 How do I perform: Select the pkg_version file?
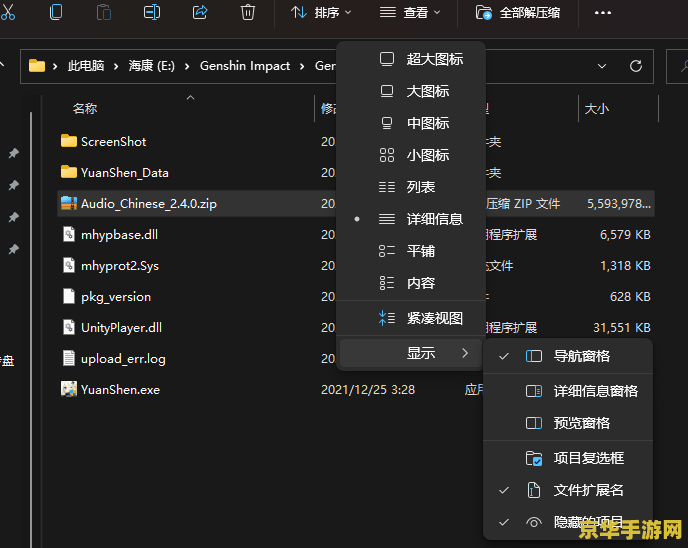tap(116, 297)
